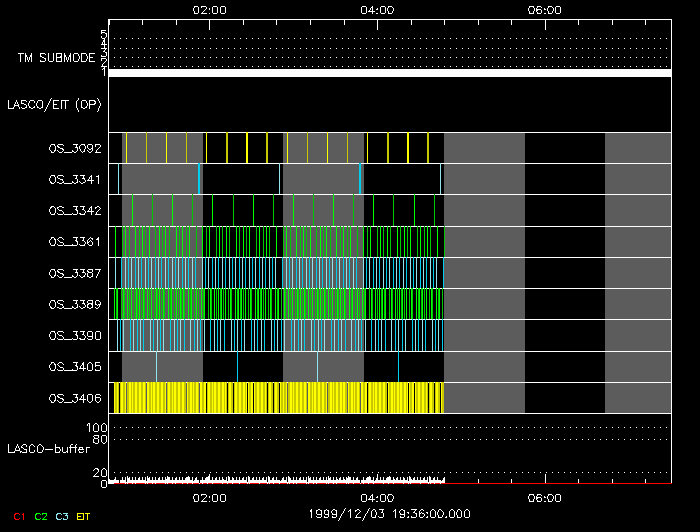Select the OS_3406 row label
Viewport: 700px width, 532px height.
point(75,399)
